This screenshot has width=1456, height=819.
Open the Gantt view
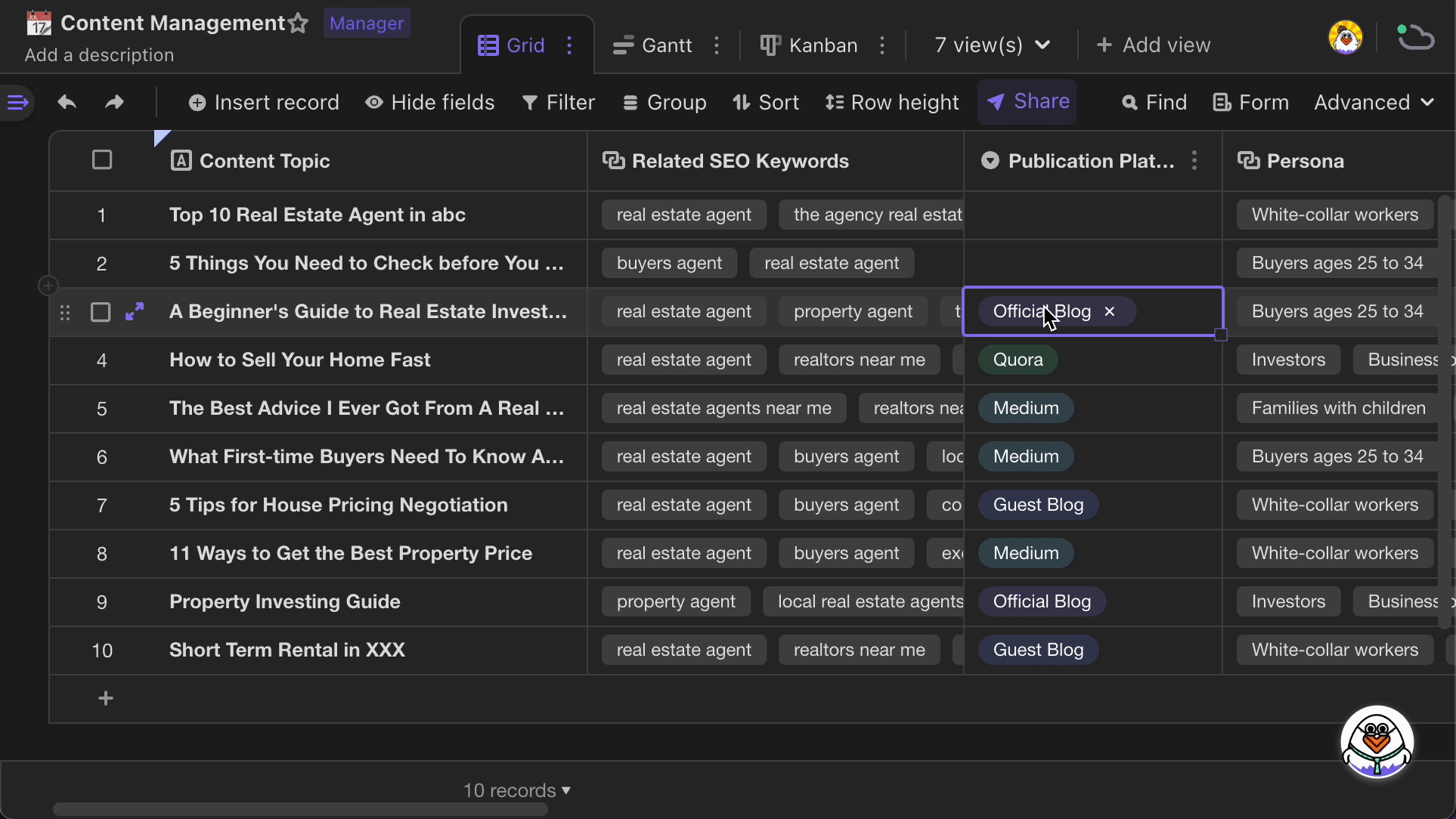coord(667,45)
